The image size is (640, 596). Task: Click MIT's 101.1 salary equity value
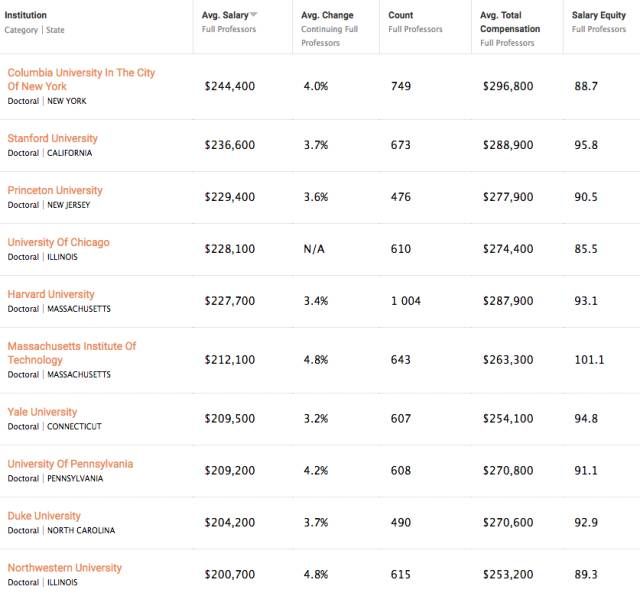coord(588,360)
